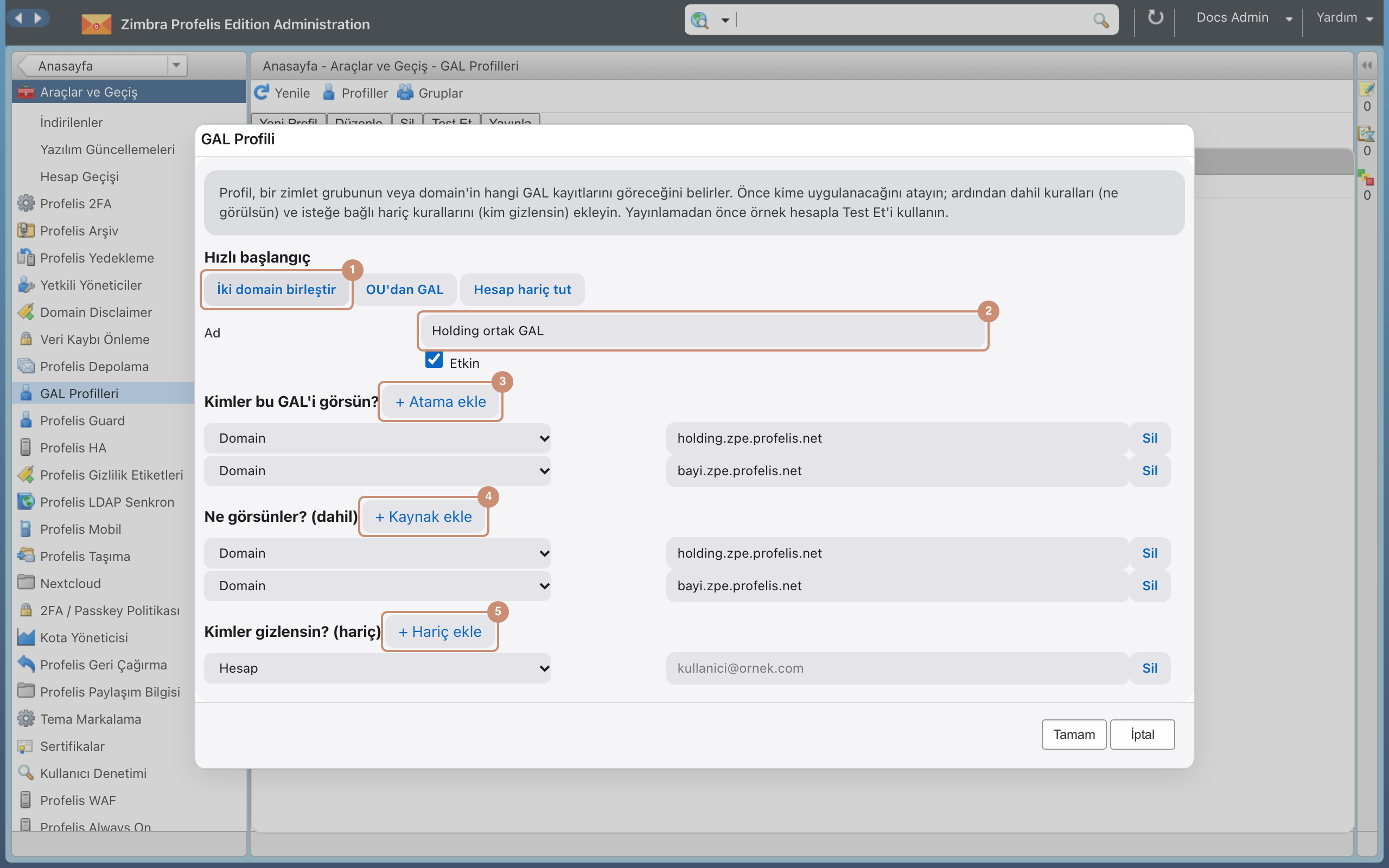Collapse the right panel with double-arrow icon
1389x868 pixels.
pos(1367,66)
